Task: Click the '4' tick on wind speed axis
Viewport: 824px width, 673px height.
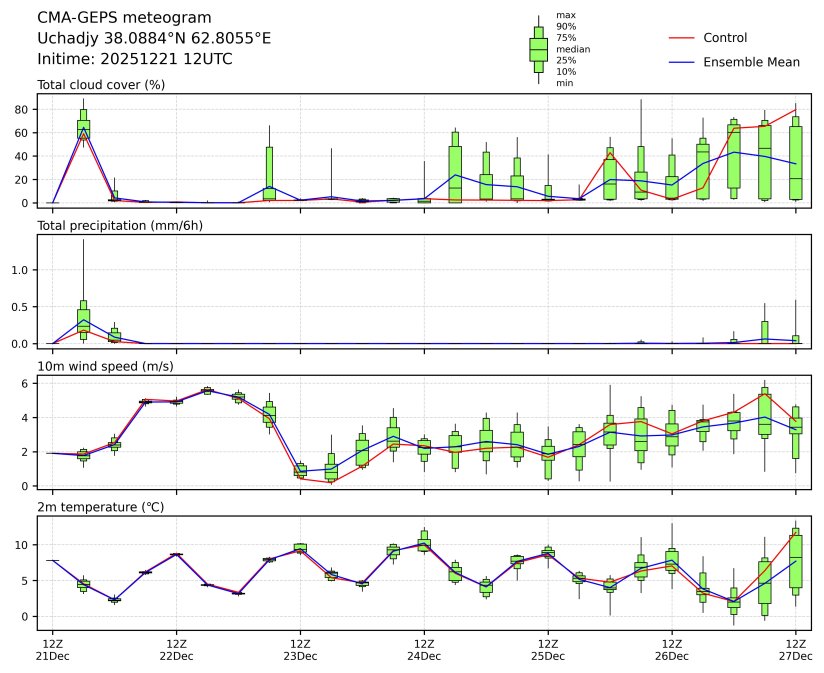Action: (24, 418)
